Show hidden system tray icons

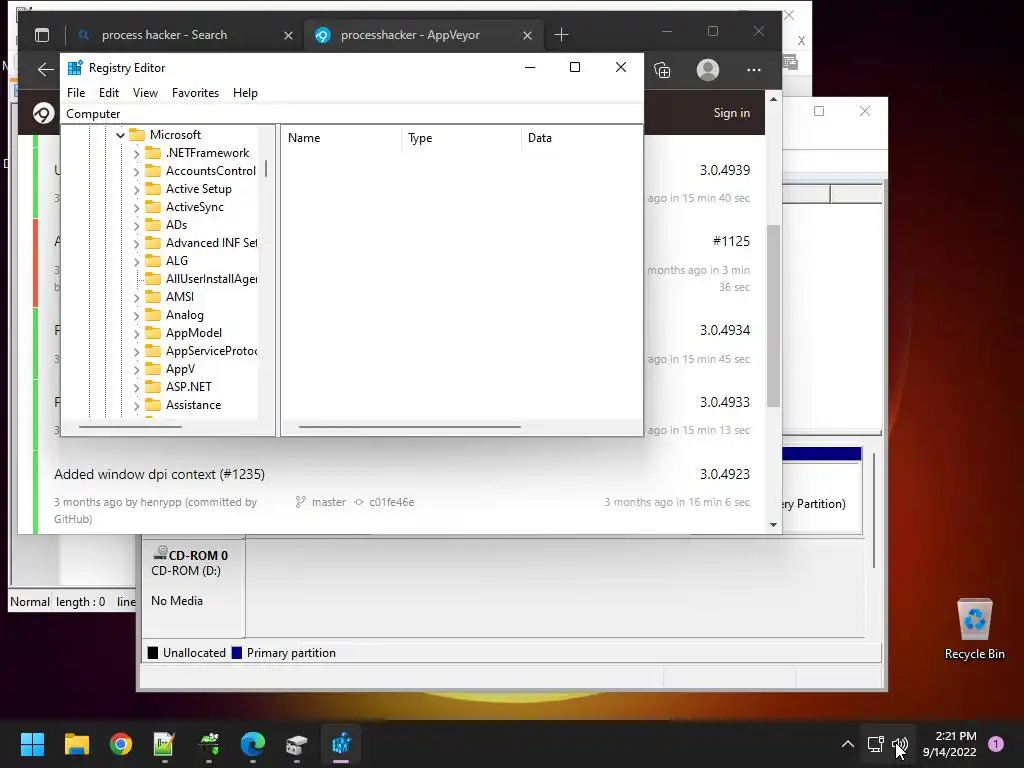click(x=848, y=744)
